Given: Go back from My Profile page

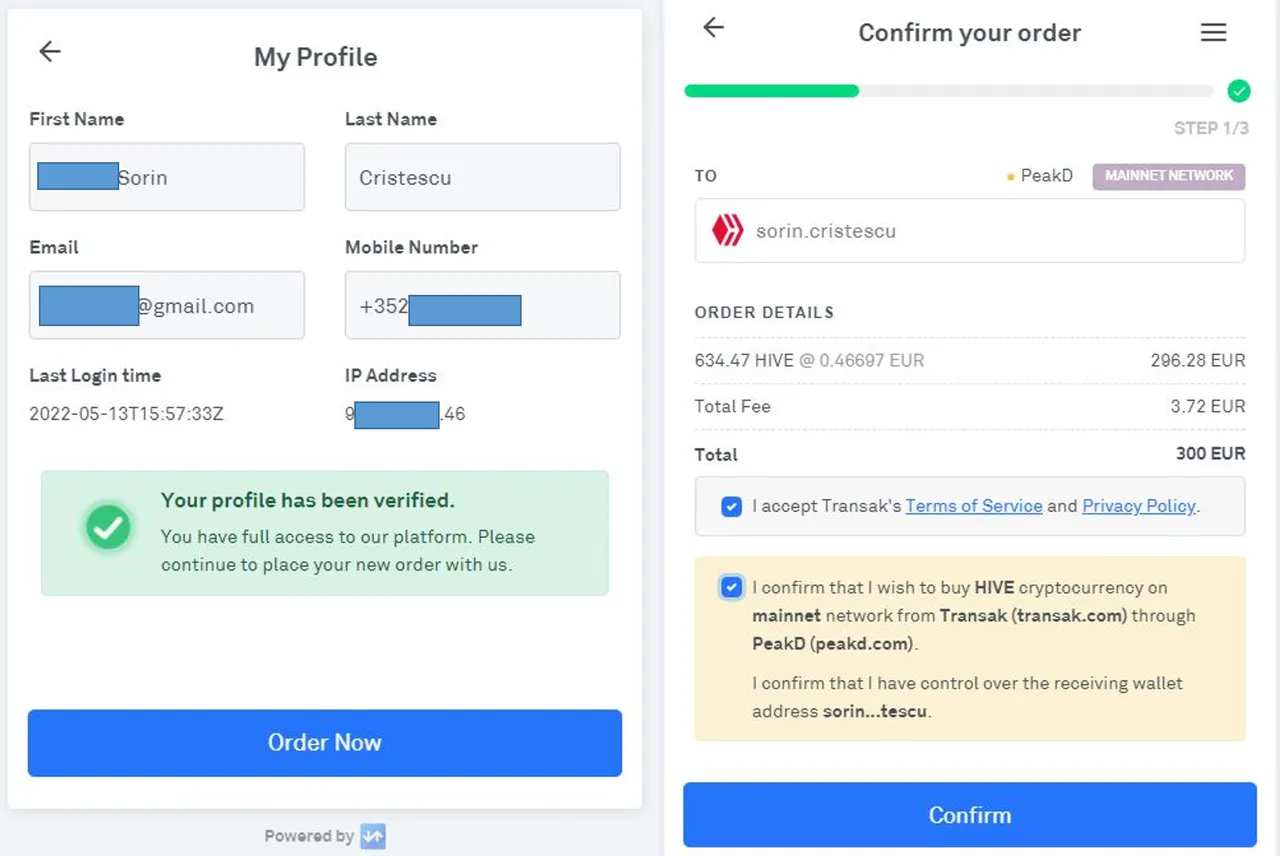Looking at the screenshot, I should pyautogui.click(x=50, y=52).
